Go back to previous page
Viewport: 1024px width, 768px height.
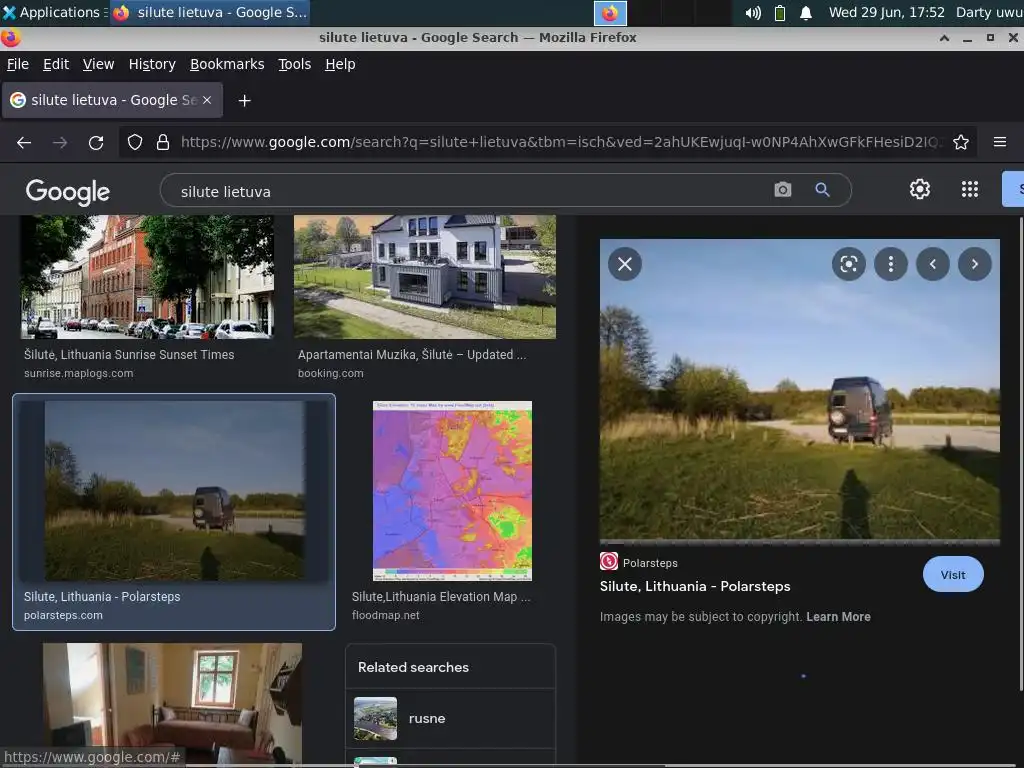pos(24,142)
